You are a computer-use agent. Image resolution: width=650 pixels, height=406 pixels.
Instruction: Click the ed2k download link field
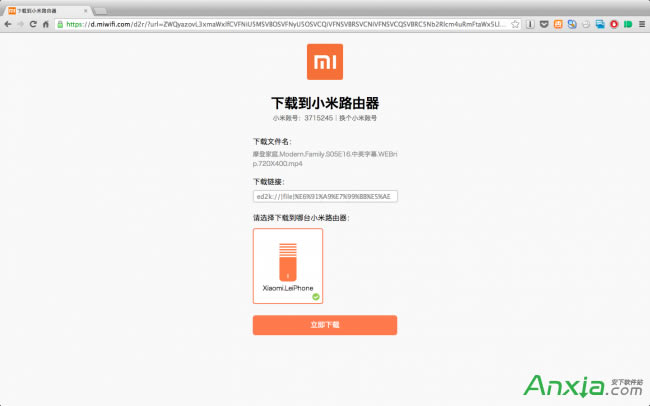click(x=325, y=196)
